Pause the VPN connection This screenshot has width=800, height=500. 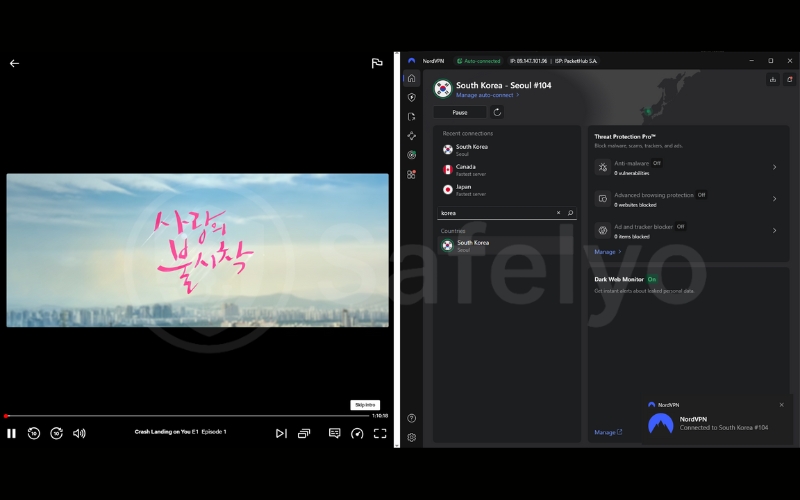pyautogui.click(x=460, y=112)
